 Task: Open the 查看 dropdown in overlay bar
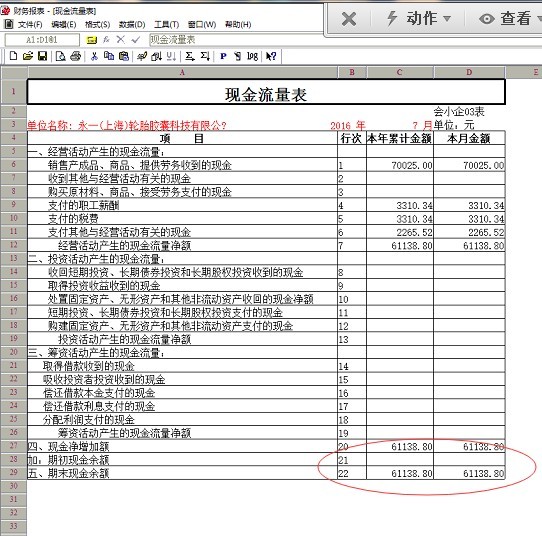click(510, 18)
